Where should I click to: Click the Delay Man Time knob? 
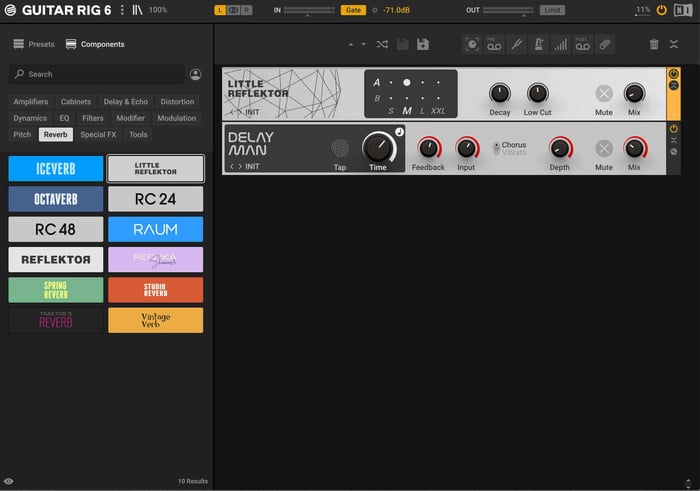click(378, 147)
